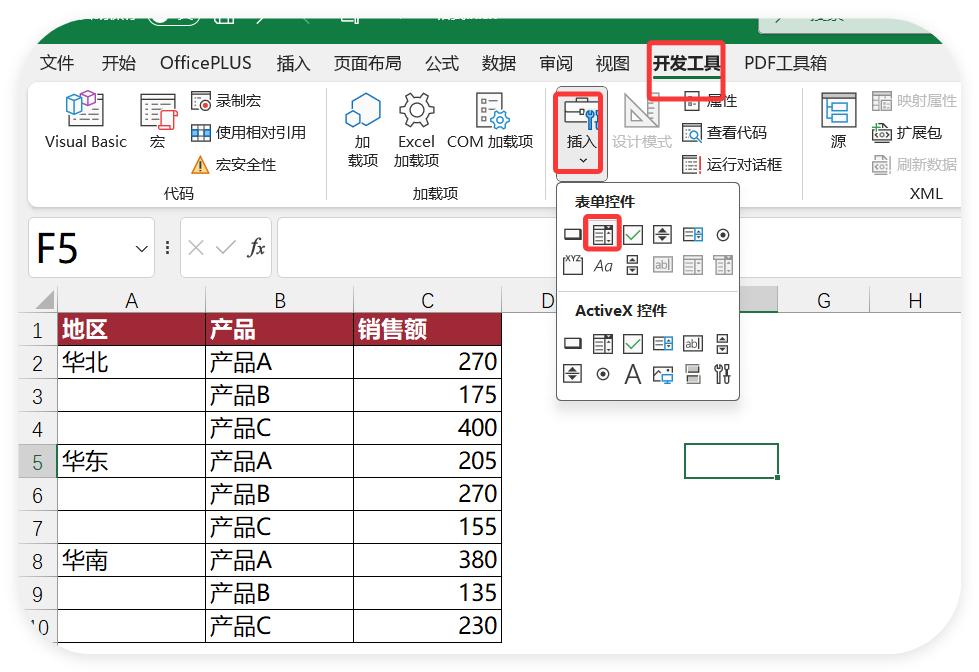Image resolution: width=979 pixels, height=672 pixels.
Task: Insert ActiveX Combo Box
Action: click(x=603, y=343)
